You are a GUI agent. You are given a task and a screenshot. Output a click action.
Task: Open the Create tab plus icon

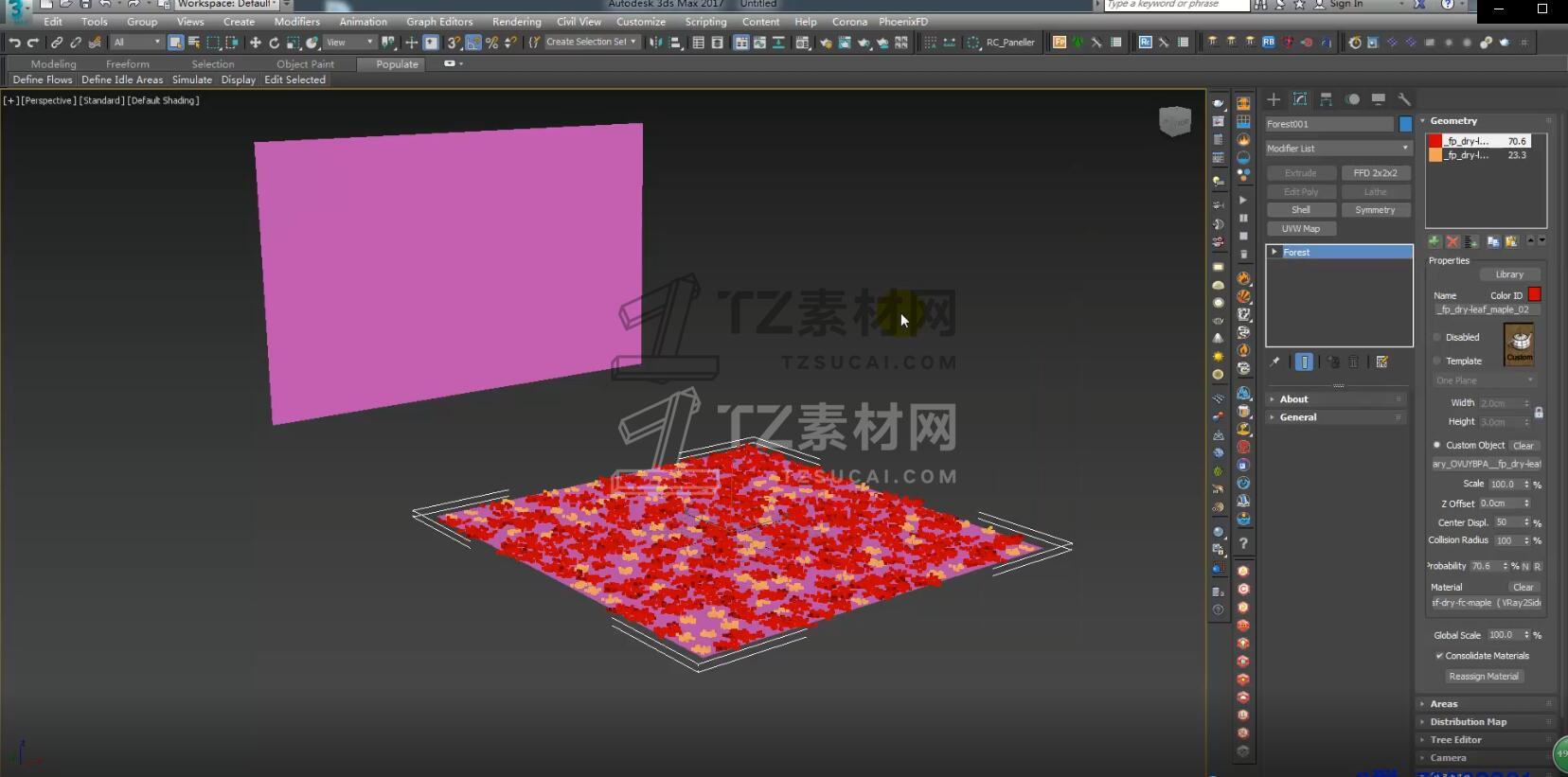tap(1274, 99)
